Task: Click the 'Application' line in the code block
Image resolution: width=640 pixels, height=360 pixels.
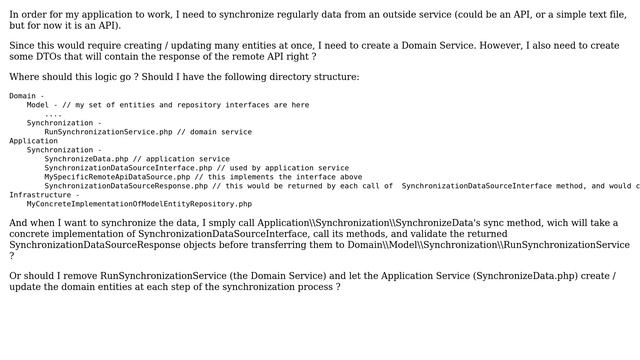Action: point(33,141)
